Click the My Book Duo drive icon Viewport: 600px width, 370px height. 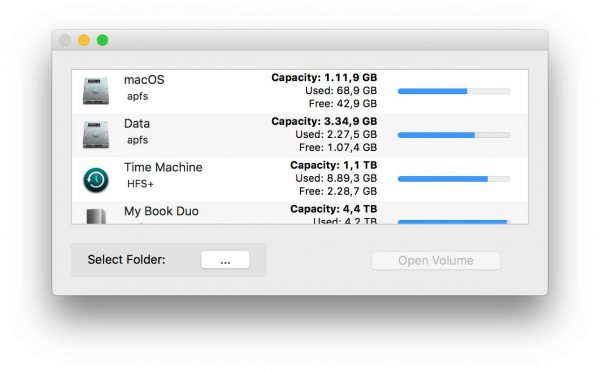pos(96,216)
